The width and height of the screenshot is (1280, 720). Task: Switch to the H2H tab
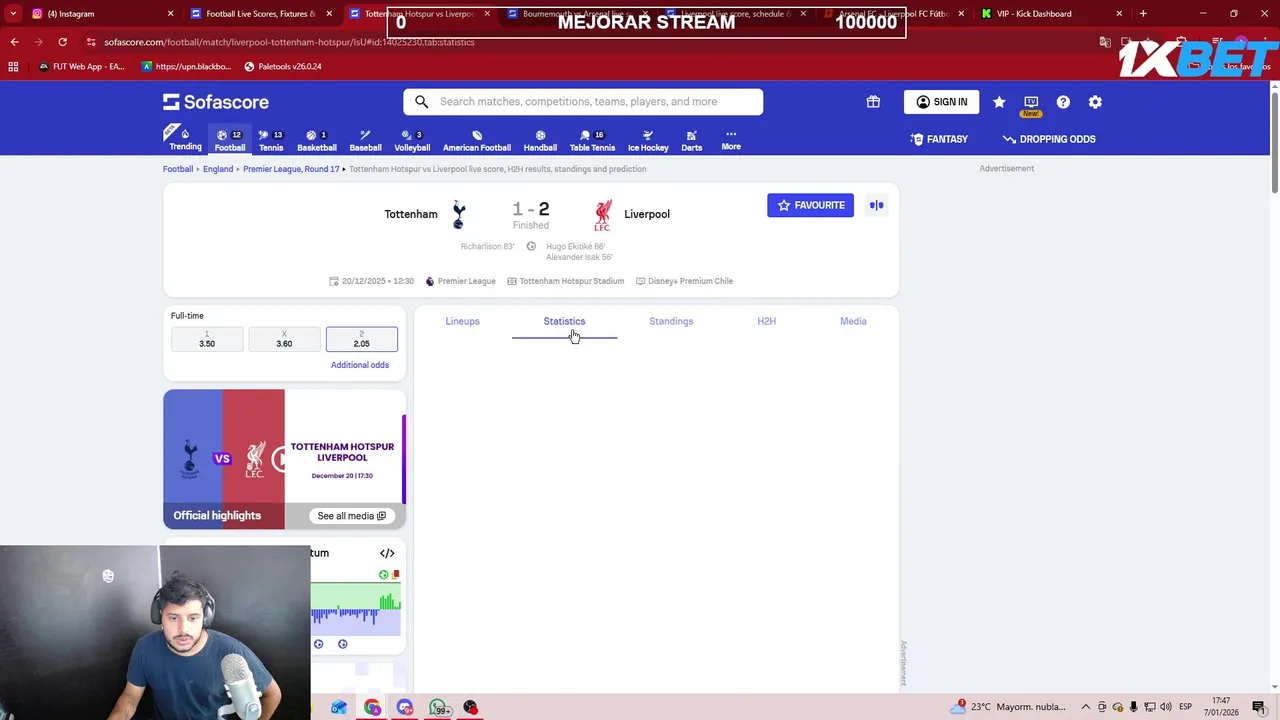[x=766, y=321]
